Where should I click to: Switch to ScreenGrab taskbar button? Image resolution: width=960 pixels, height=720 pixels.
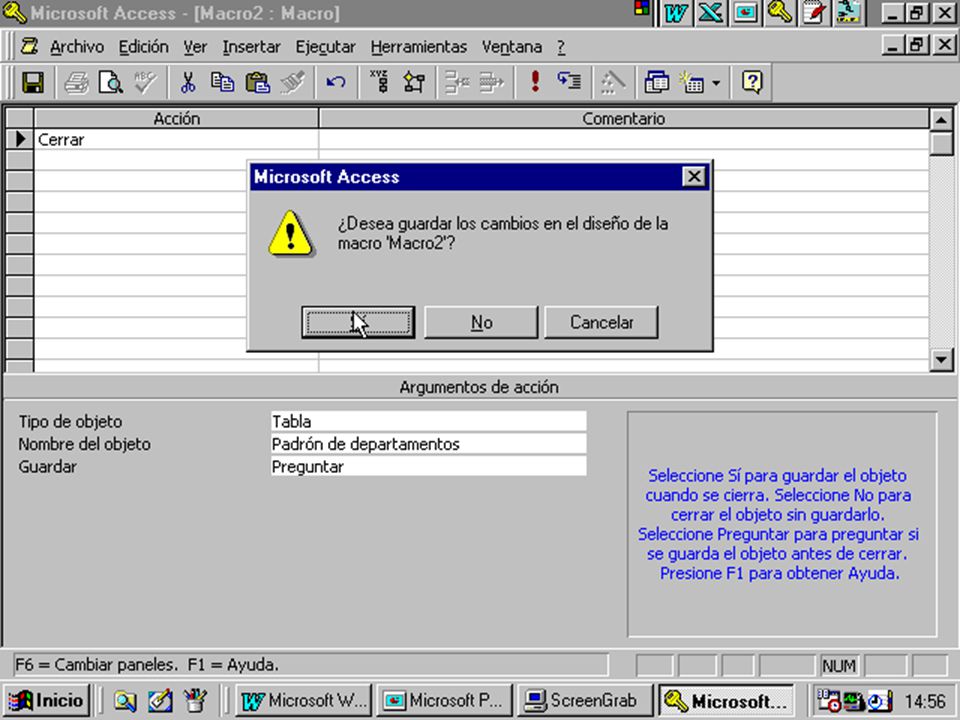point(585,700)
